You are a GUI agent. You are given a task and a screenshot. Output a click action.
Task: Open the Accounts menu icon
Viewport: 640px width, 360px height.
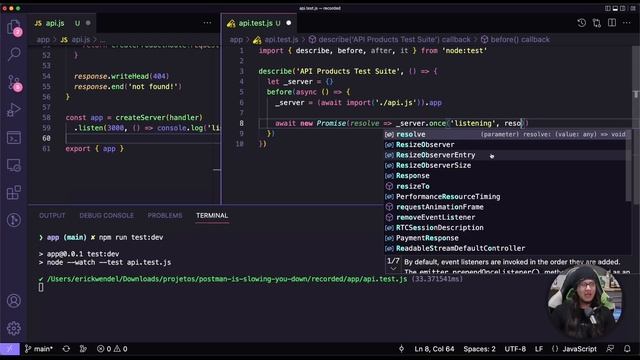(14, 301)
